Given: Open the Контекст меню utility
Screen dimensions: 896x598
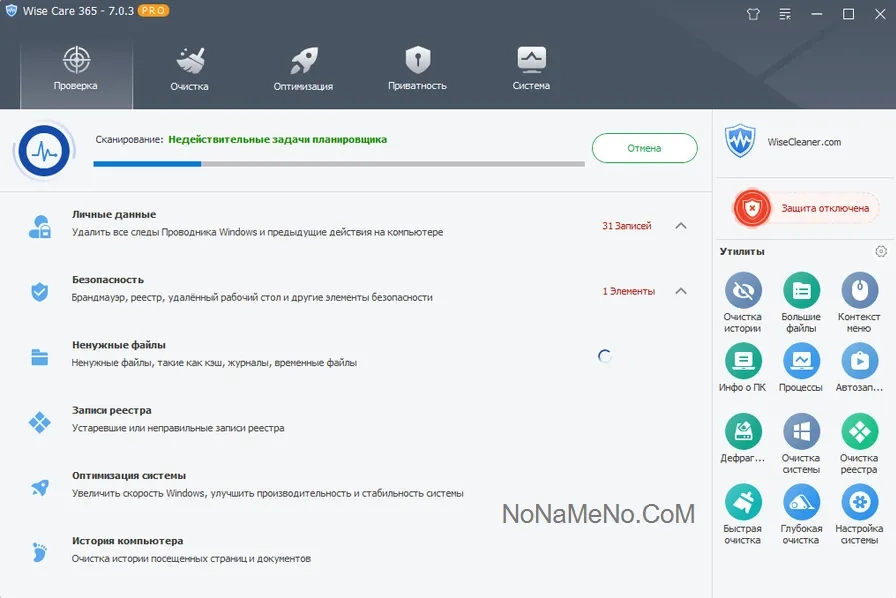Looking at the screenshot, I should coord(859,292).
